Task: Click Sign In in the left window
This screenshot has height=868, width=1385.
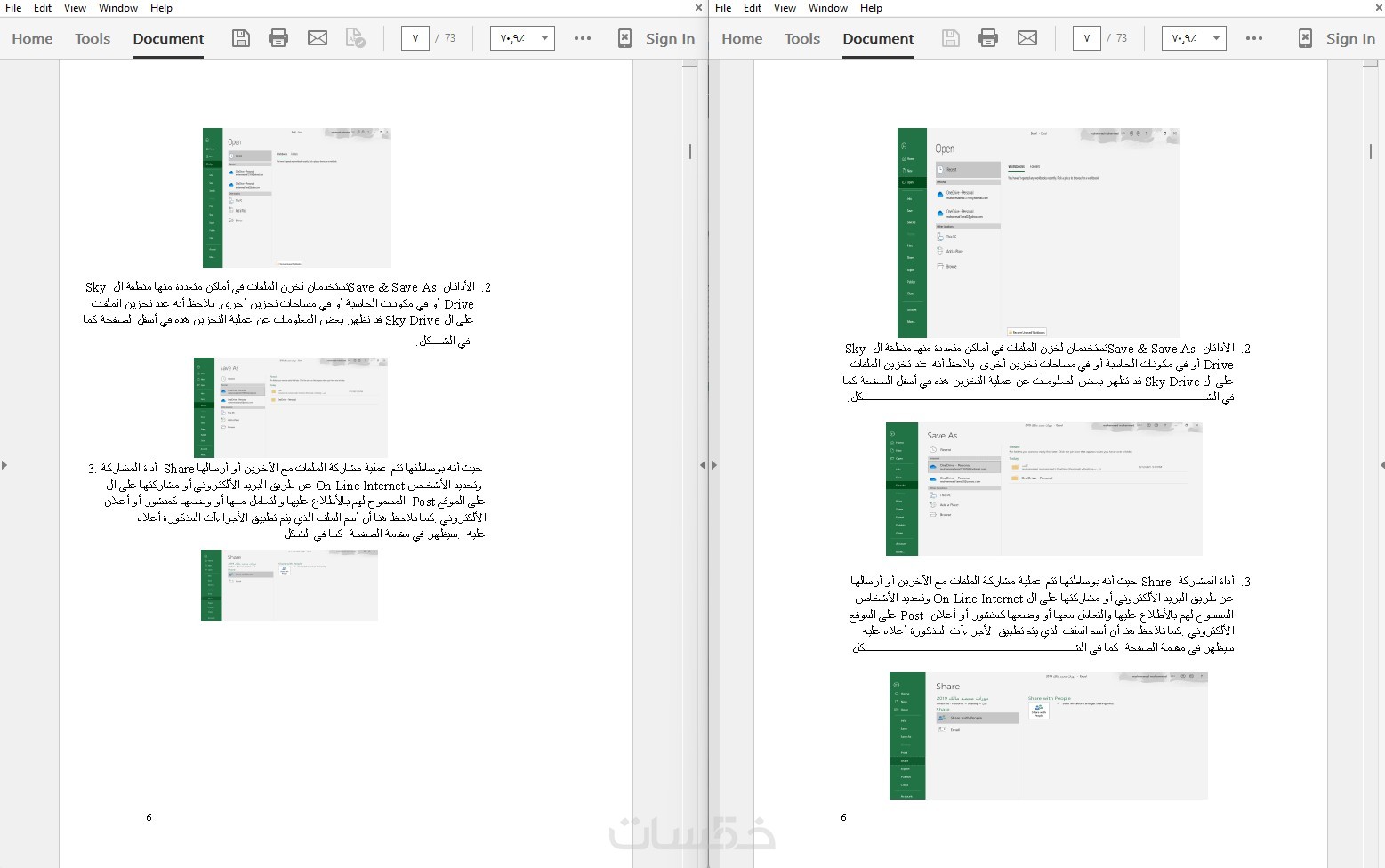Action: [670, 38]
